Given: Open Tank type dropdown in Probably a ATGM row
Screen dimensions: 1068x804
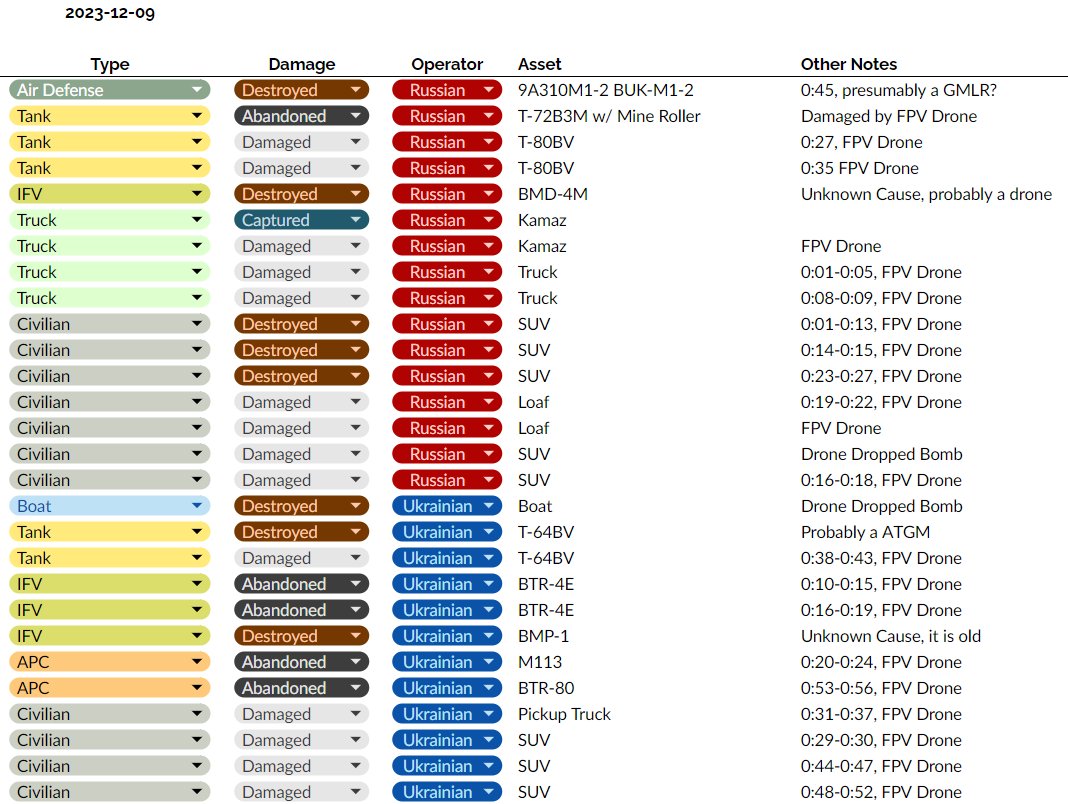Looking at the screenshot, I should point(110,532).
